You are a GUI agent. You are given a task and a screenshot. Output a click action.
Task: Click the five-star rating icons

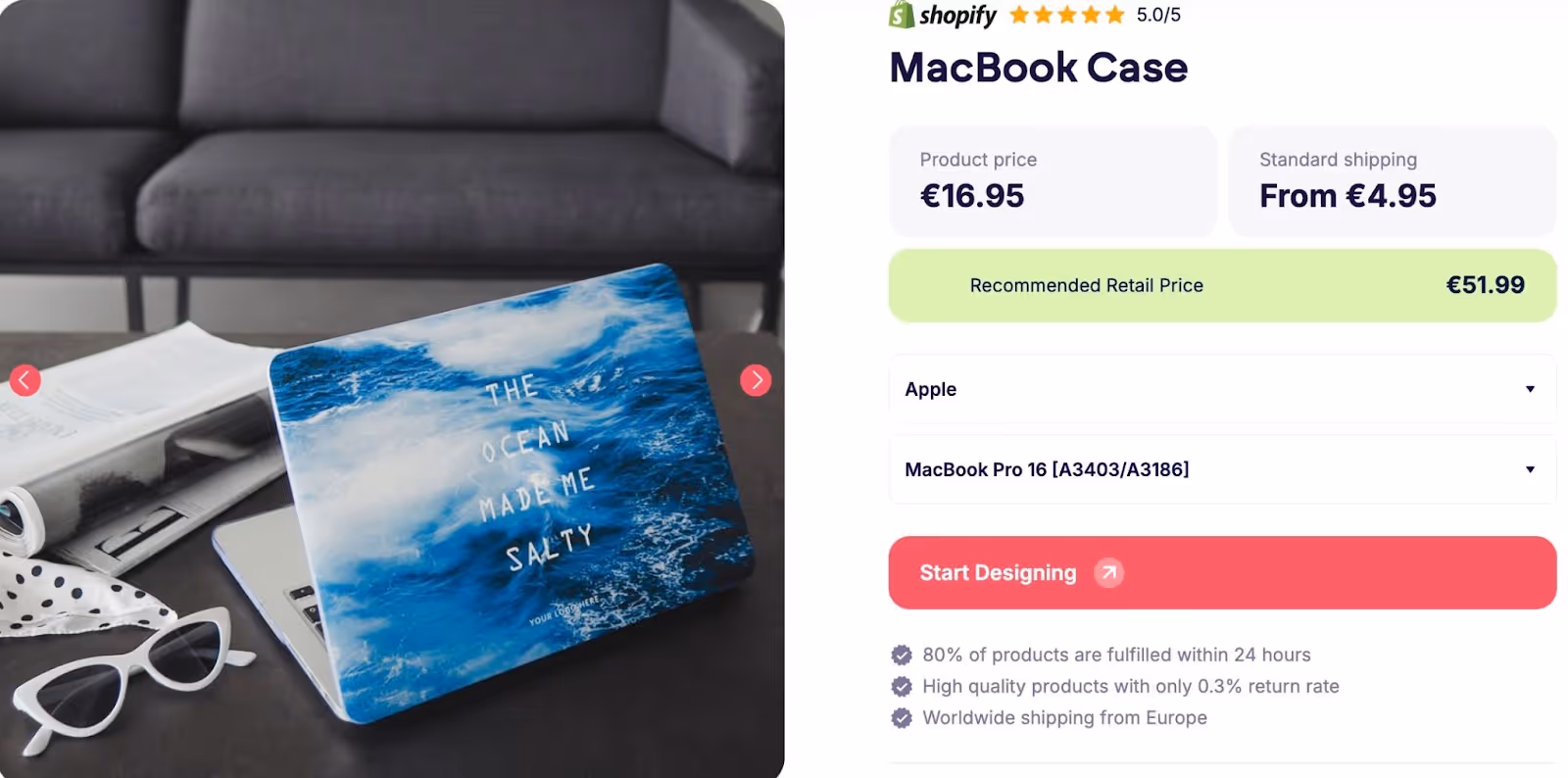tap(1067, 15)
